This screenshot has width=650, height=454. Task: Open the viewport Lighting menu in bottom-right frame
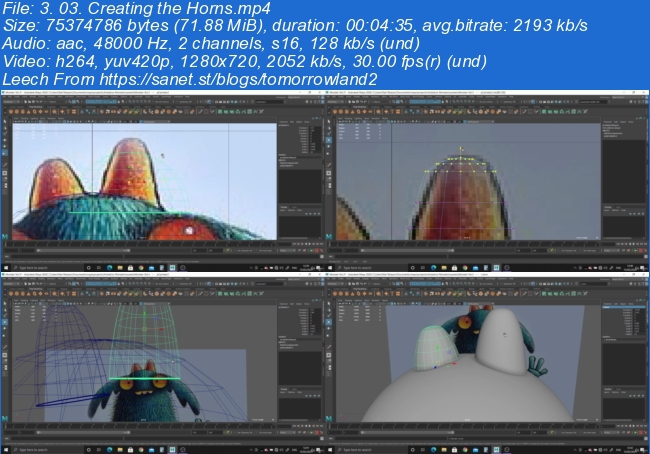click(358, 301)
